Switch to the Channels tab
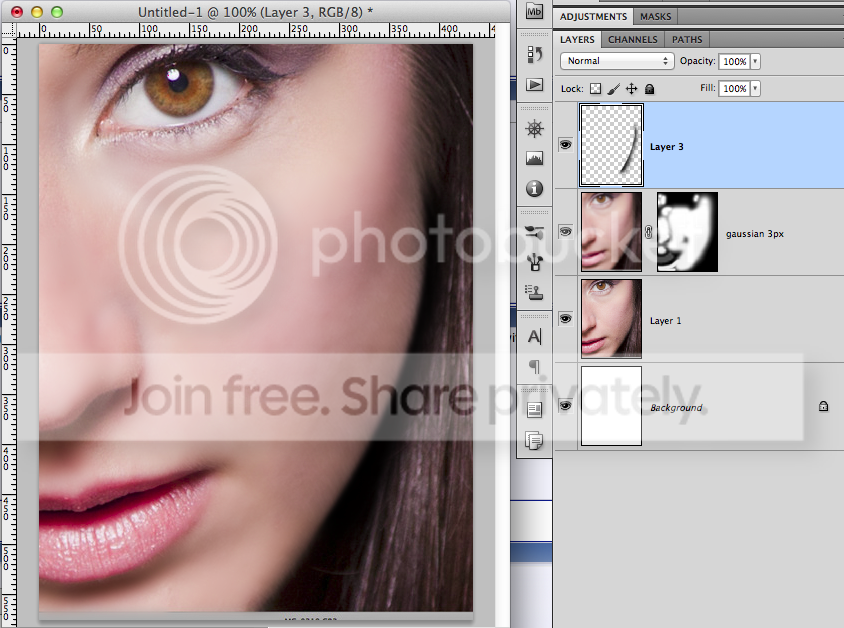This screenshot has height=628, width=844. pyautogui.click(x=632, y=39)
